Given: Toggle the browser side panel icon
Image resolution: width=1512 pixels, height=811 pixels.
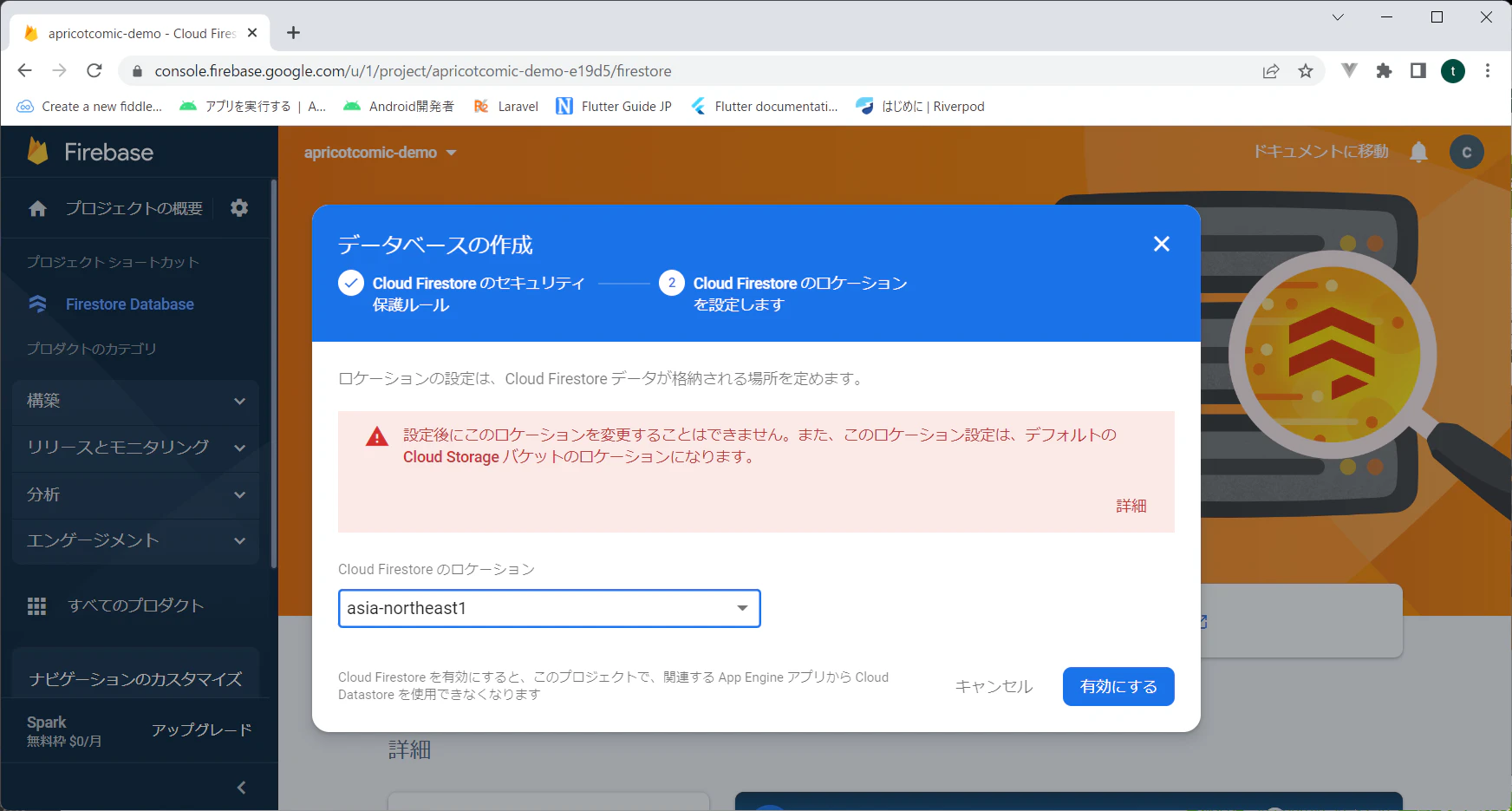Looking at the screenshot, I should 1418,71.
